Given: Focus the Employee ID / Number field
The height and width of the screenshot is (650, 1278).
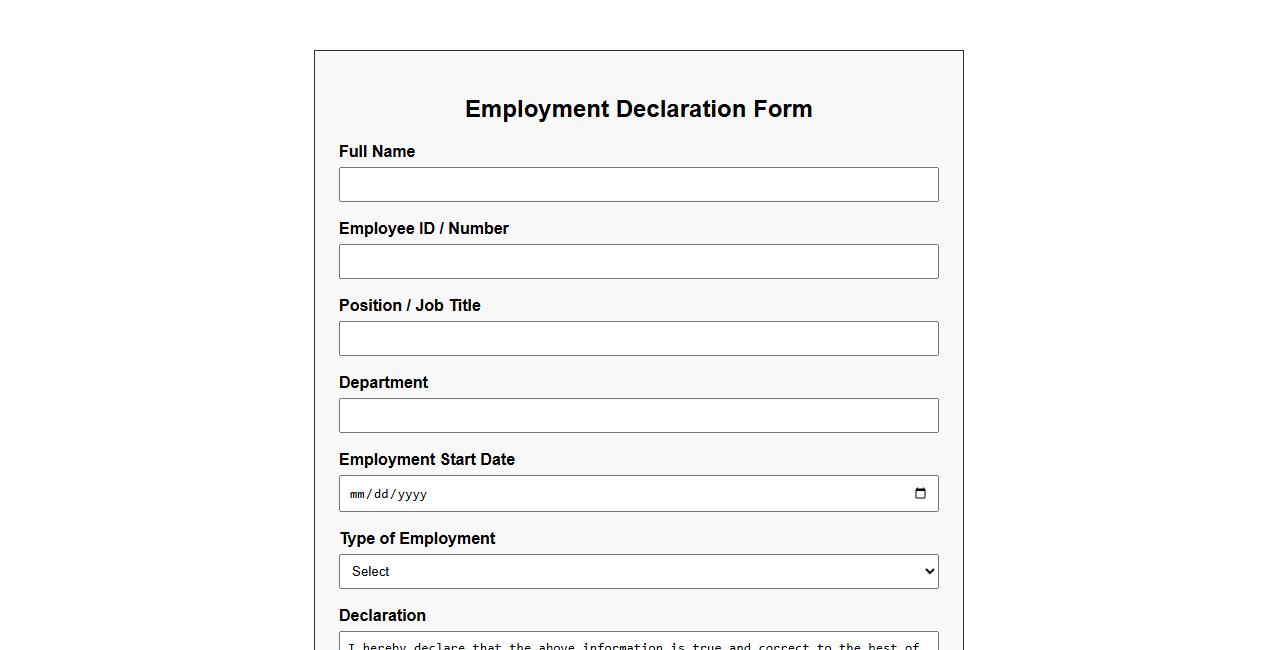Looking at the screenshot, I should pyautogui.click(x=638, y=261).
